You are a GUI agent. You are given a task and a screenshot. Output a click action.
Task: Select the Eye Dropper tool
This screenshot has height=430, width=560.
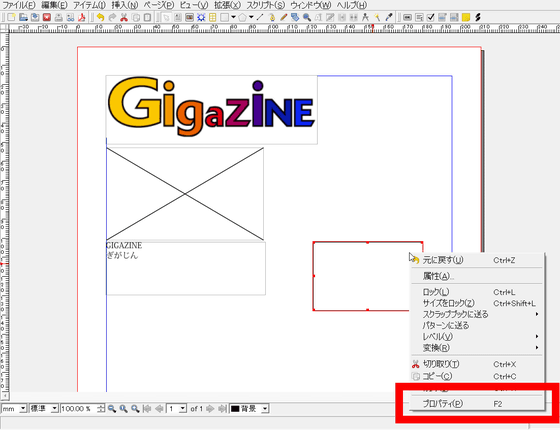pos(389,17)
